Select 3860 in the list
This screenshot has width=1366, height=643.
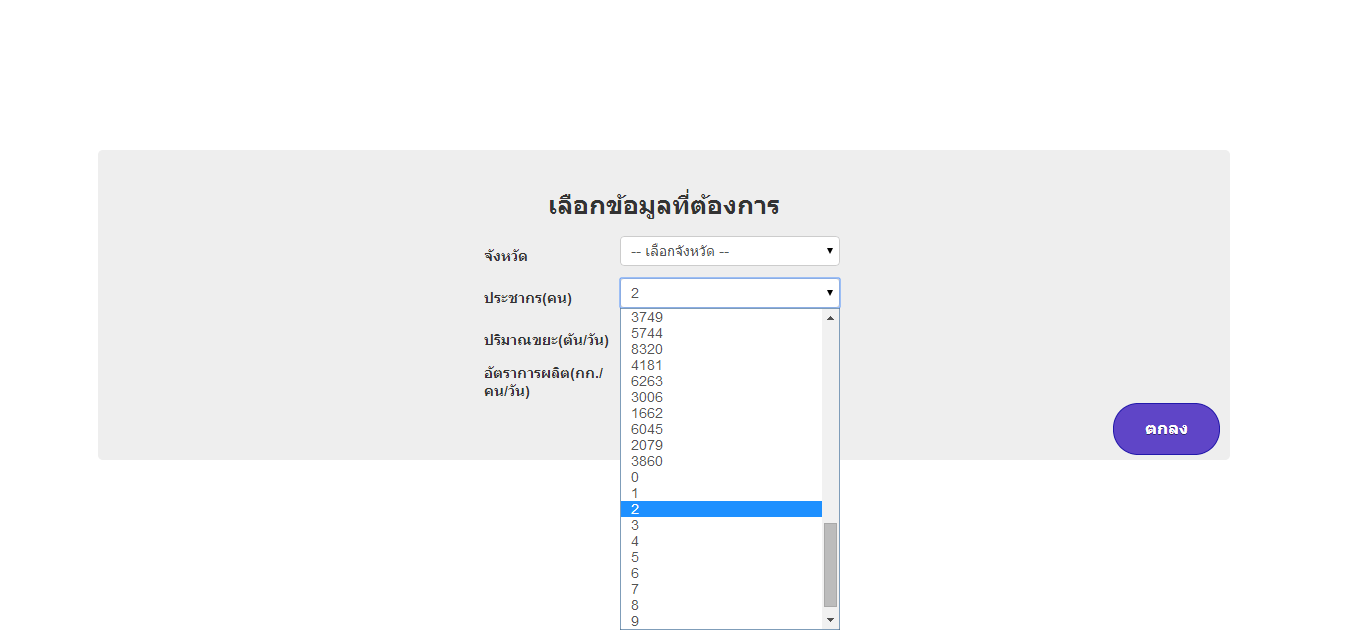click(721, 461)
